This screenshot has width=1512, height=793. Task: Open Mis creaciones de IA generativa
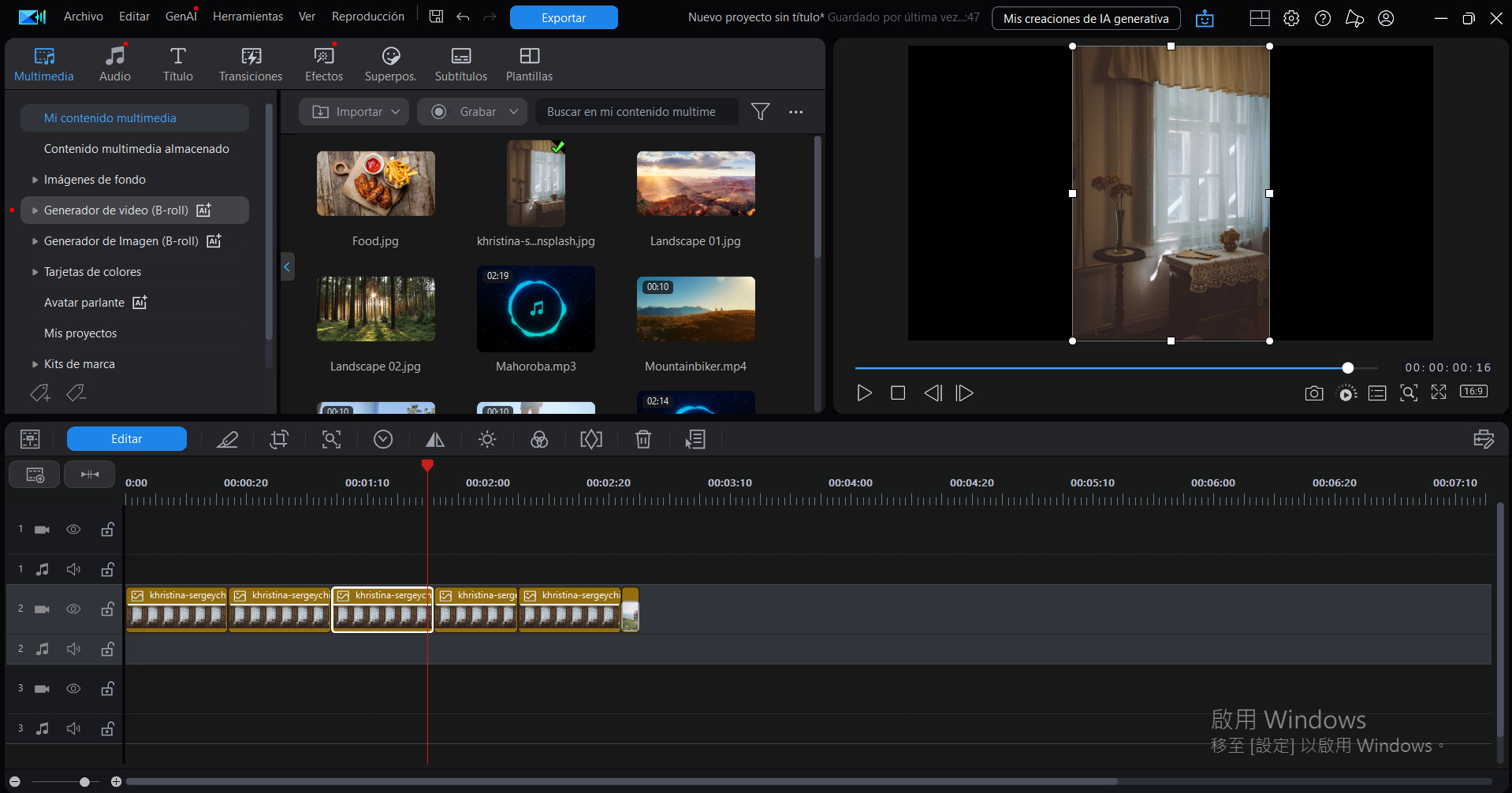pyautogui.click(x=1086, y=18)
